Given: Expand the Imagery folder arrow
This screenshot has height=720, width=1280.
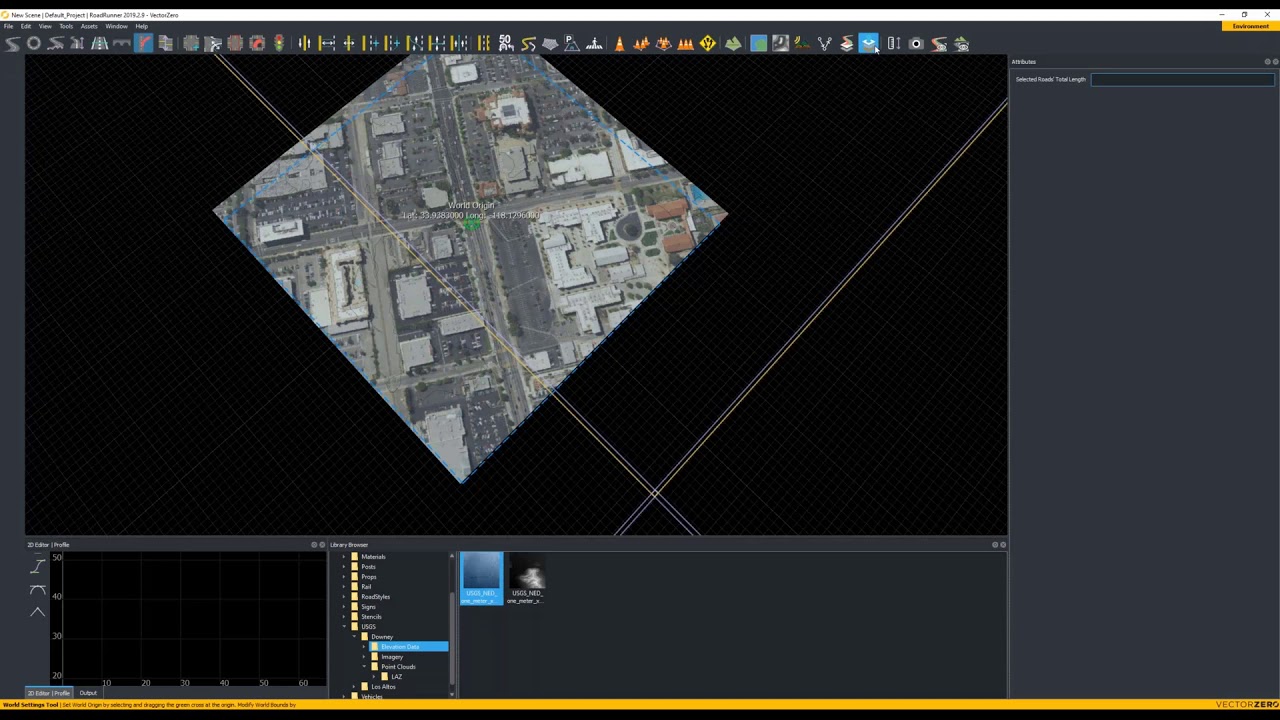Looking at the screenshot, I should tap(364, 657).
